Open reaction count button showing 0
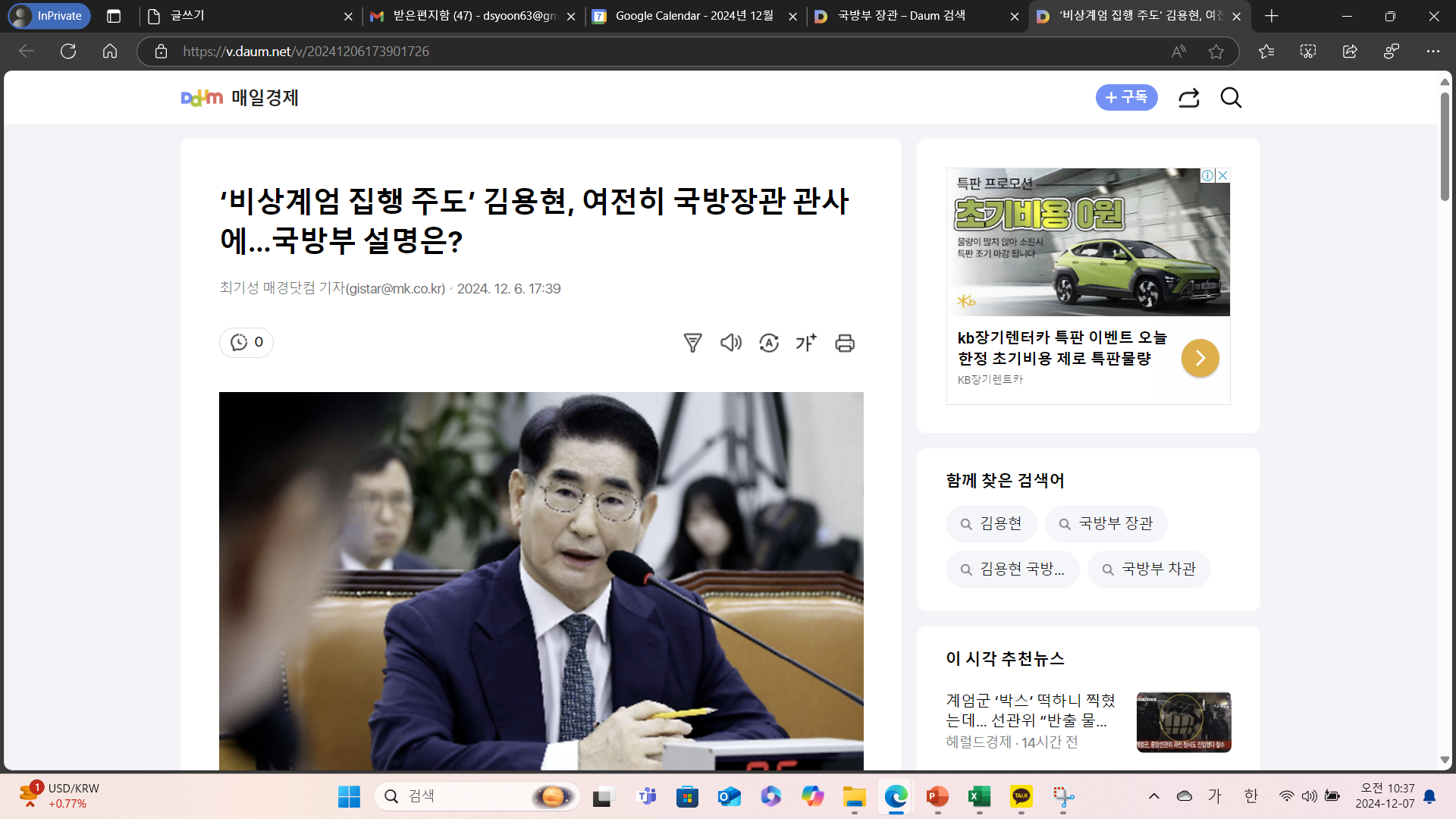The image size is (1456, 819). (246, 343)
